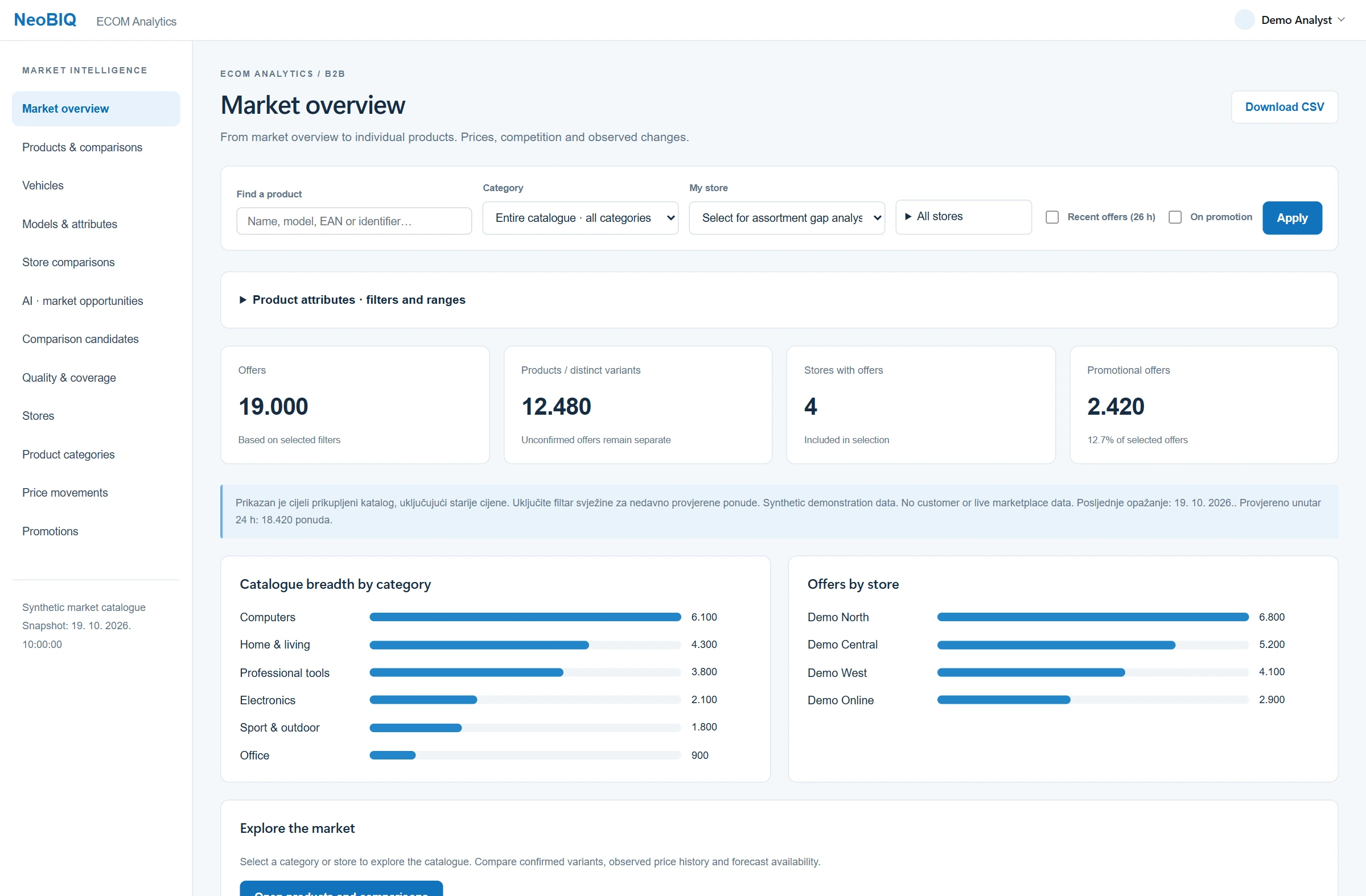This screenshot has width=1366, height=896.
Task: Tick the On promotion checkbox
Action: click(x=1175, y=217)
